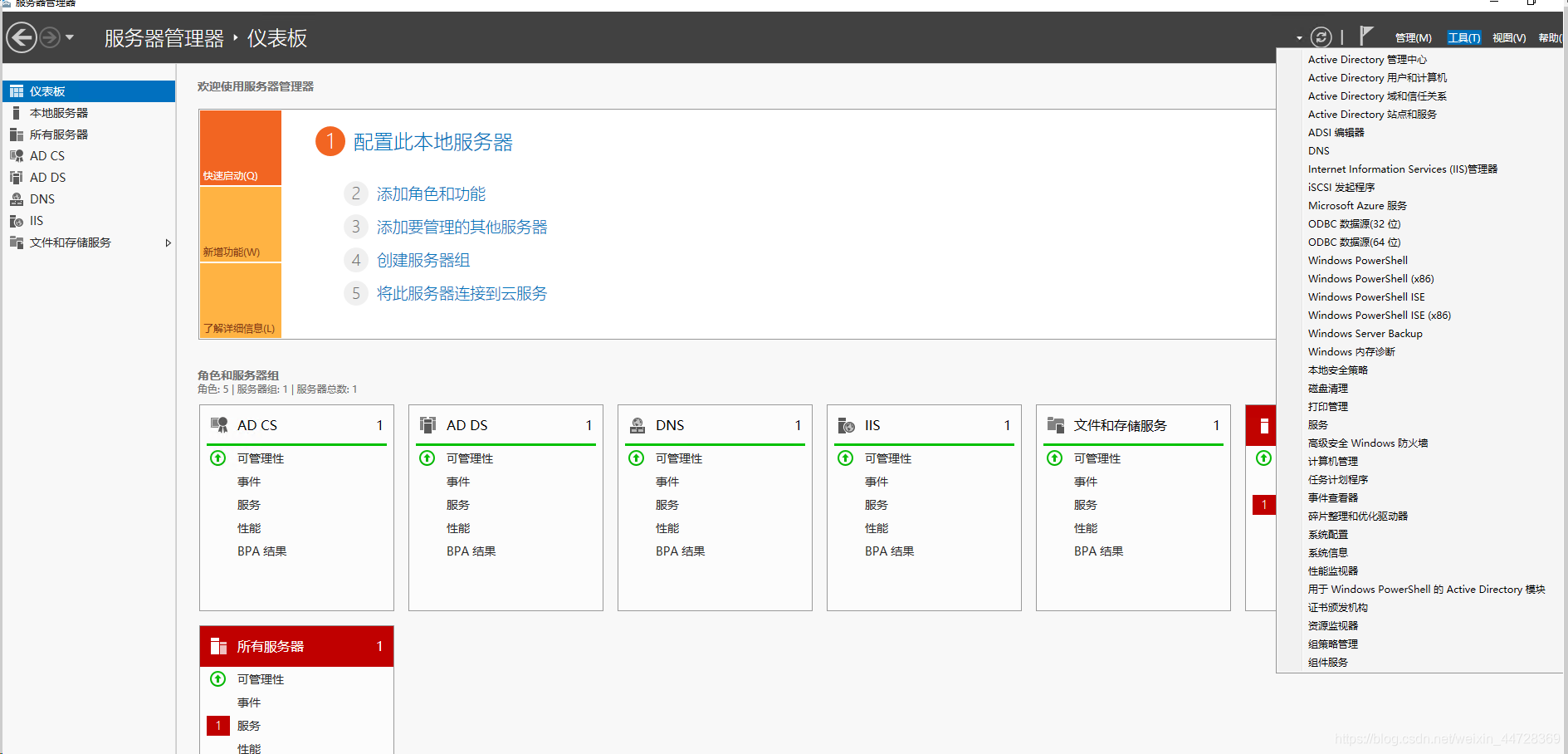Open 本地安全策略 from tools menu
The height and width of the screenshot is (754, 1568).
point(1337,370)
